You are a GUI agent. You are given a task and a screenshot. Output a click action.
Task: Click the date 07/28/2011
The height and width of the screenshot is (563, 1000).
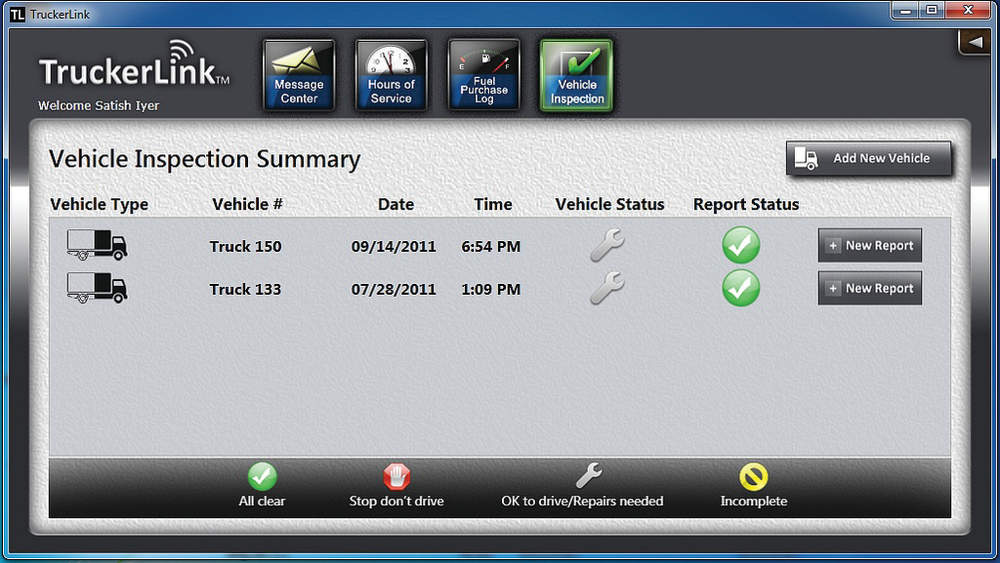point(393,289)
